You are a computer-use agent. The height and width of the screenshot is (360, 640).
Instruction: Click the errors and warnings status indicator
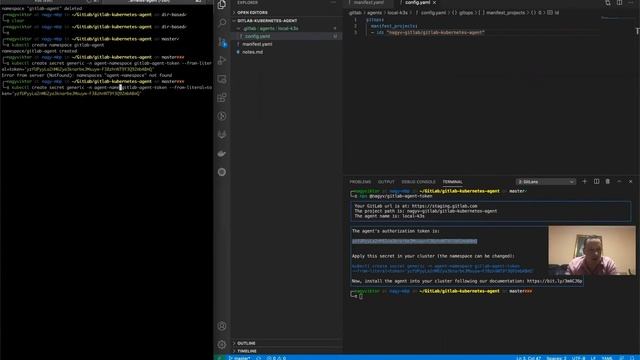click(276, 358)
